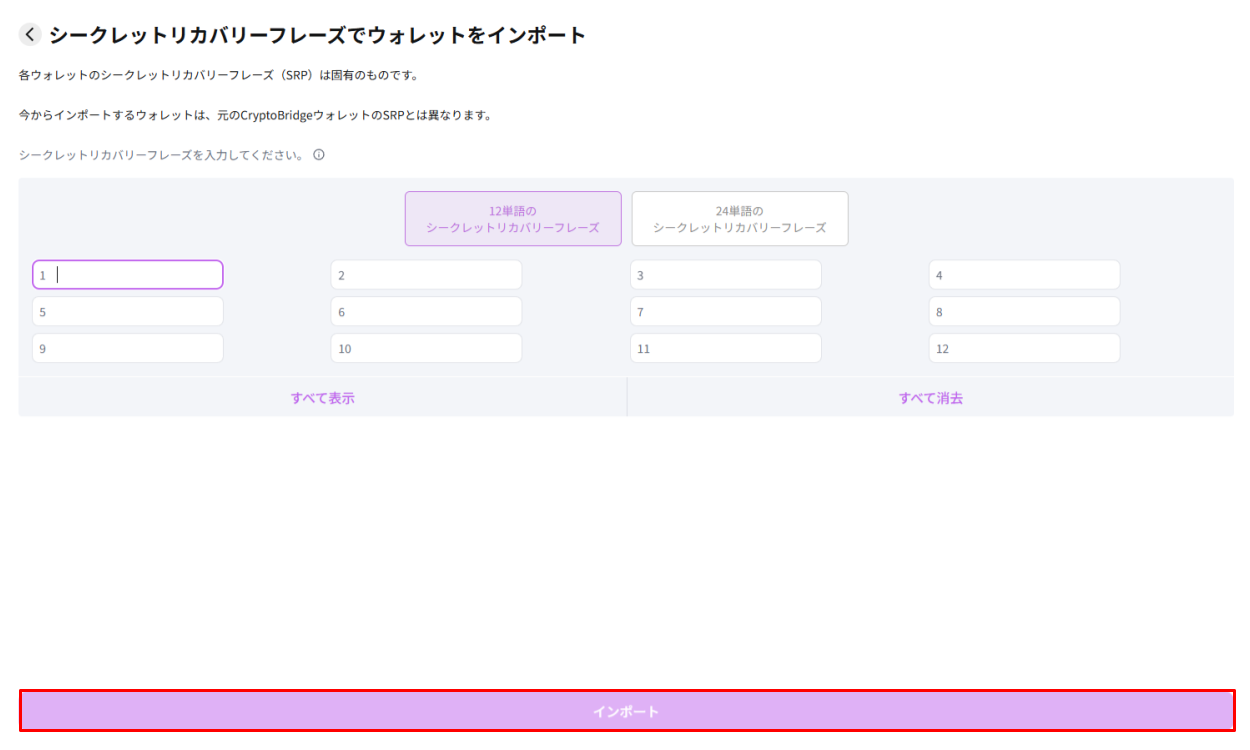The width and height of the screenshot is (1250, 750).
Task: Click the page title シークレットリカバリーフレーズでウォレットをインポート
Action: coord(317,35)
